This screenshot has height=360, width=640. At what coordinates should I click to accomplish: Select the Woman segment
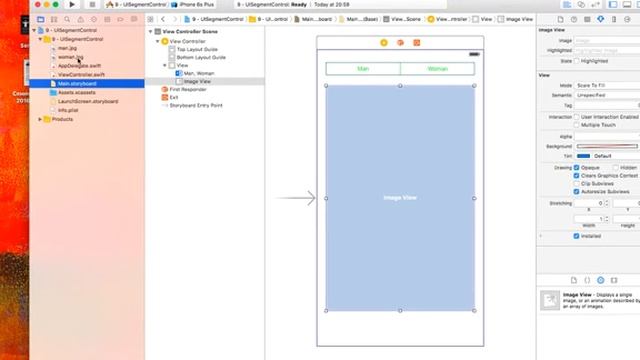tap(438, 69)
